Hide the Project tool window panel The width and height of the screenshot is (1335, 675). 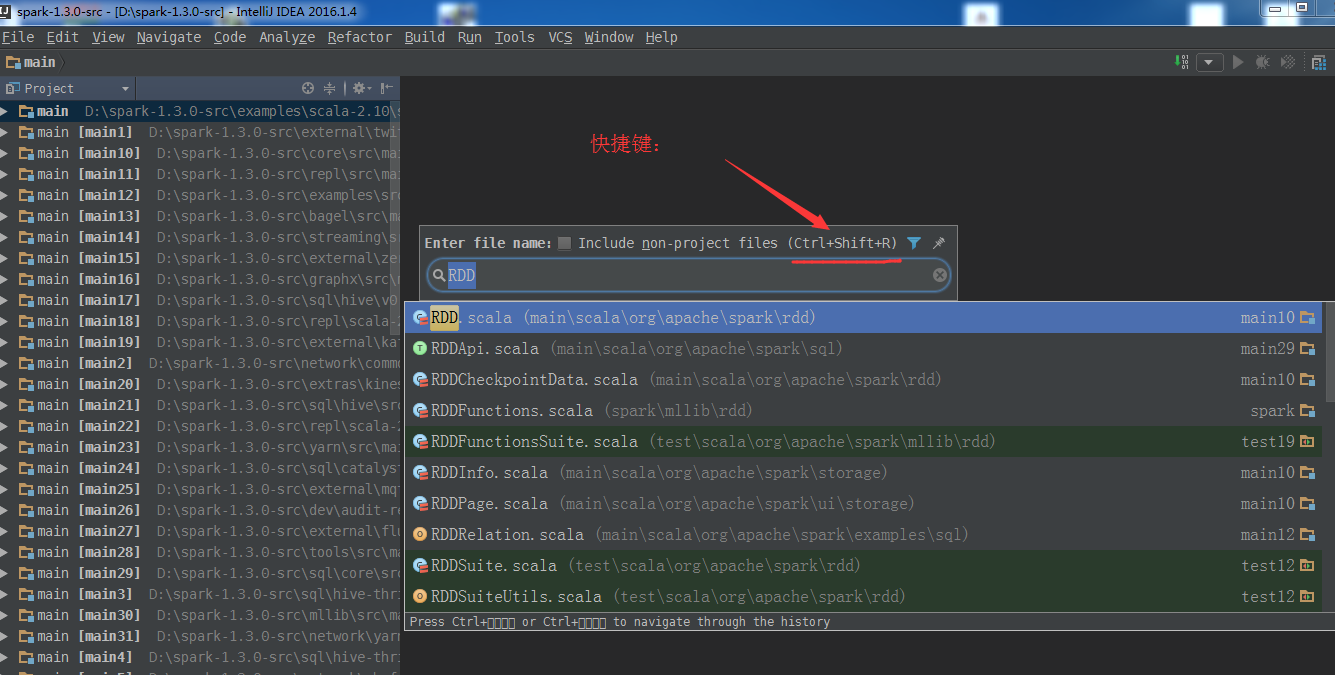pos(387,88)
